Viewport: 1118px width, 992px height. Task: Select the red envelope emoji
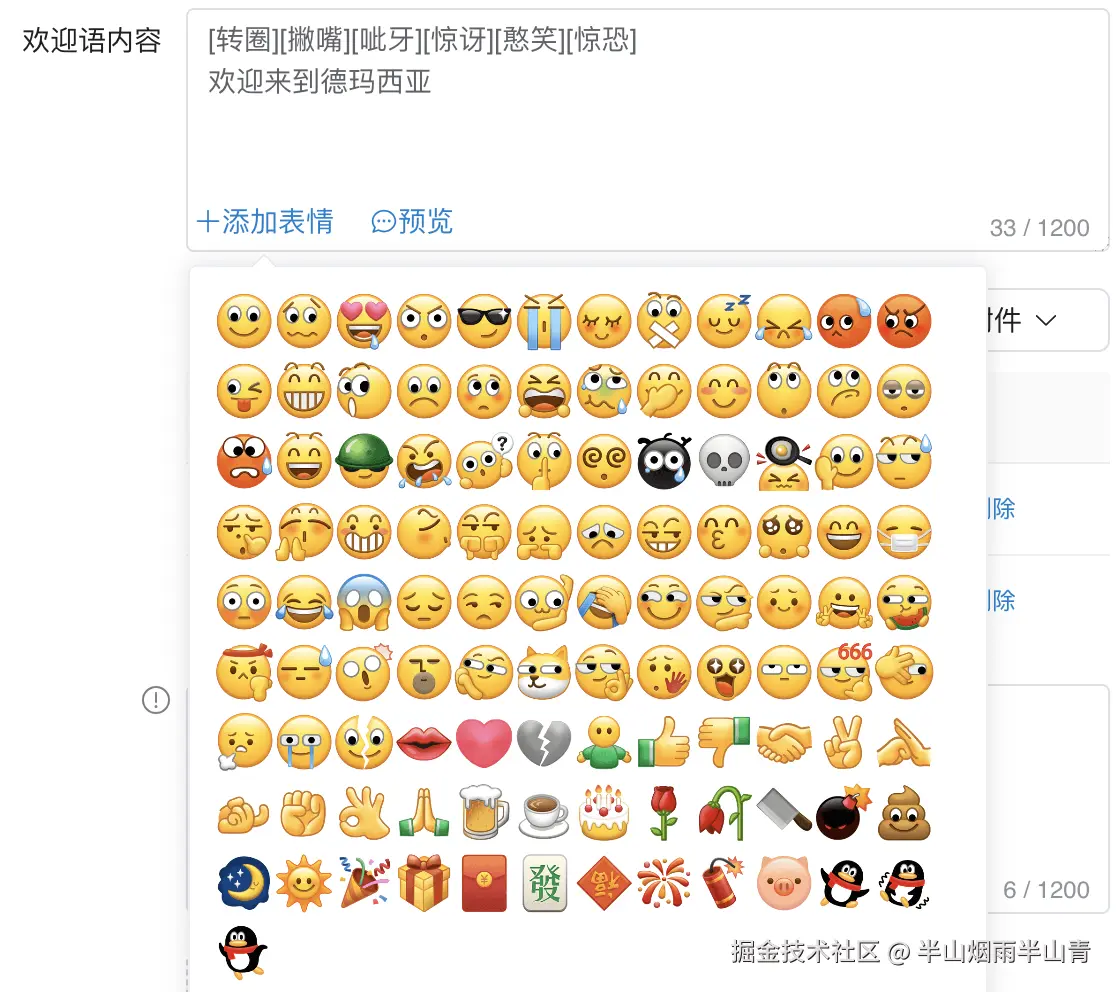coord(484,883)
